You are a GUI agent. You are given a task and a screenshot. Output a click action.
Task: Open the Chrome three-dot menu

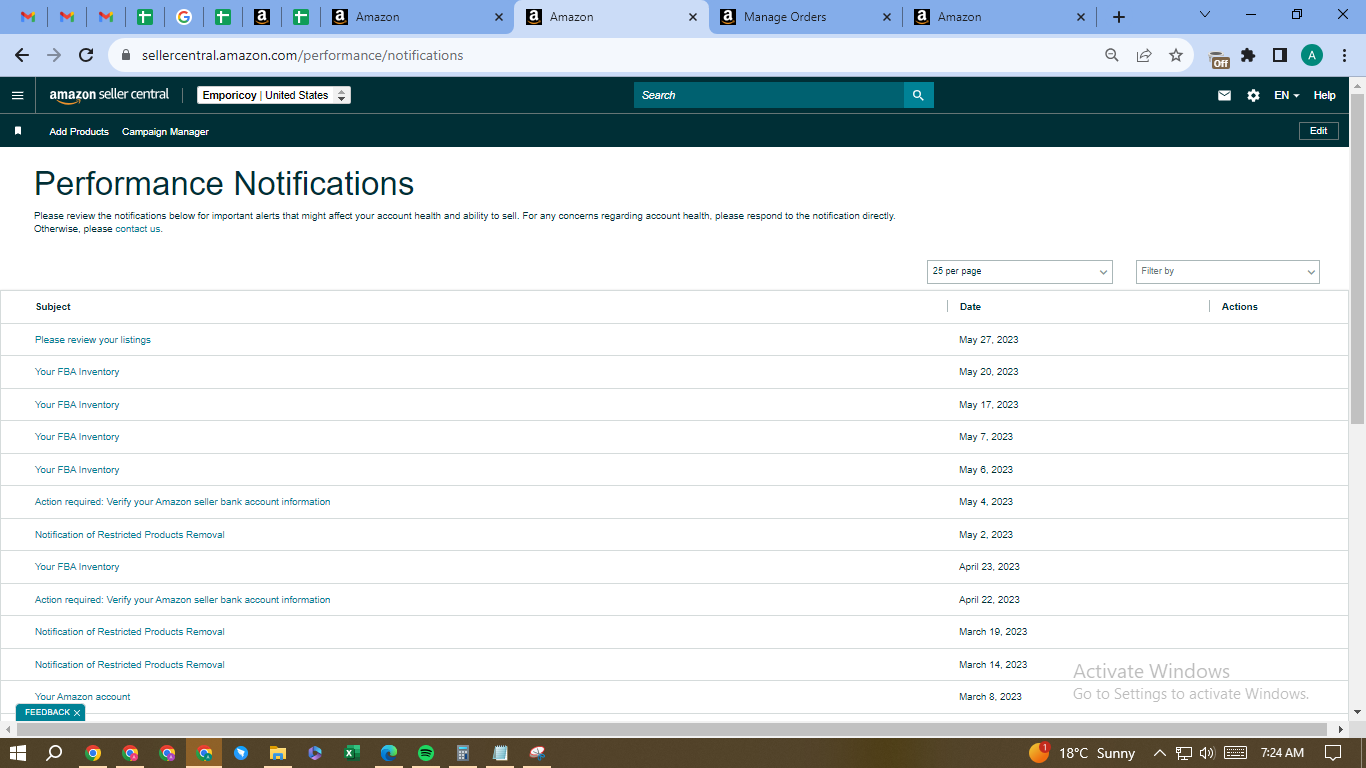pyautogui.click(x=1345, y=55)
